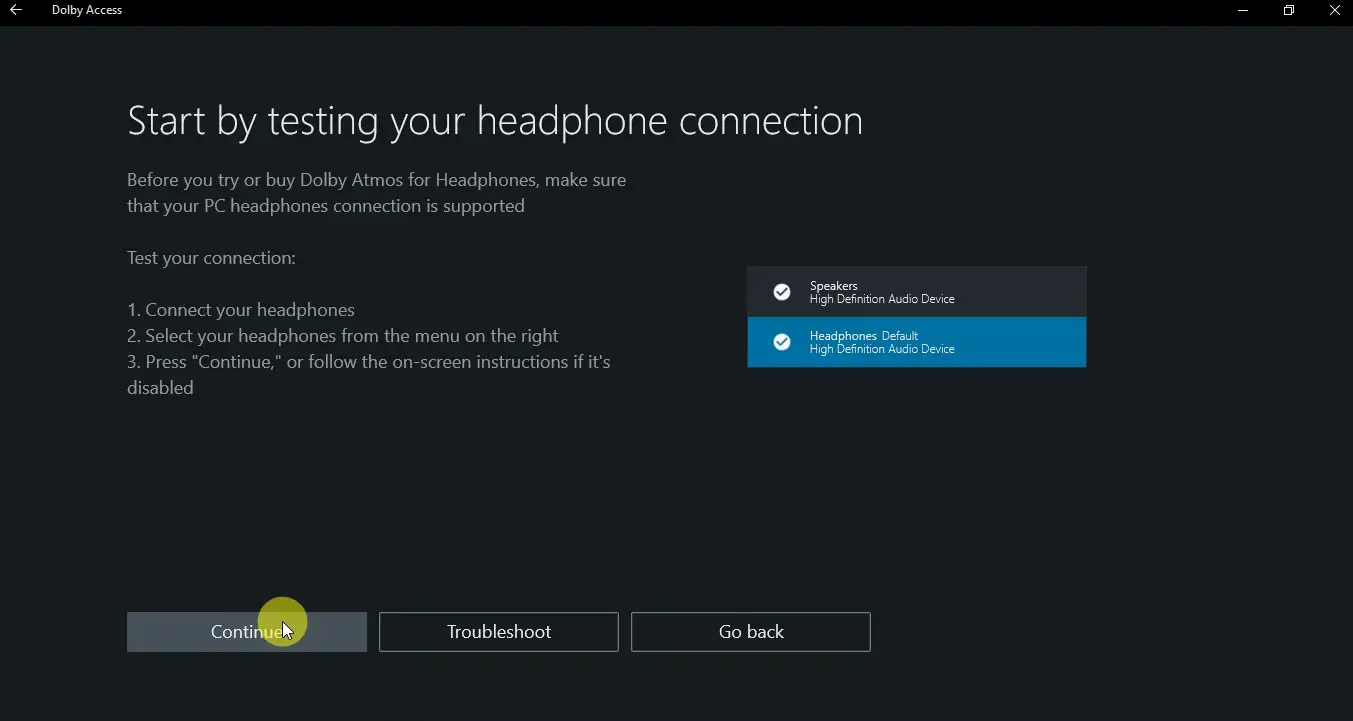Click the Continue button
The height and width of the screenshot is (721, 1353).
(246, 632)
